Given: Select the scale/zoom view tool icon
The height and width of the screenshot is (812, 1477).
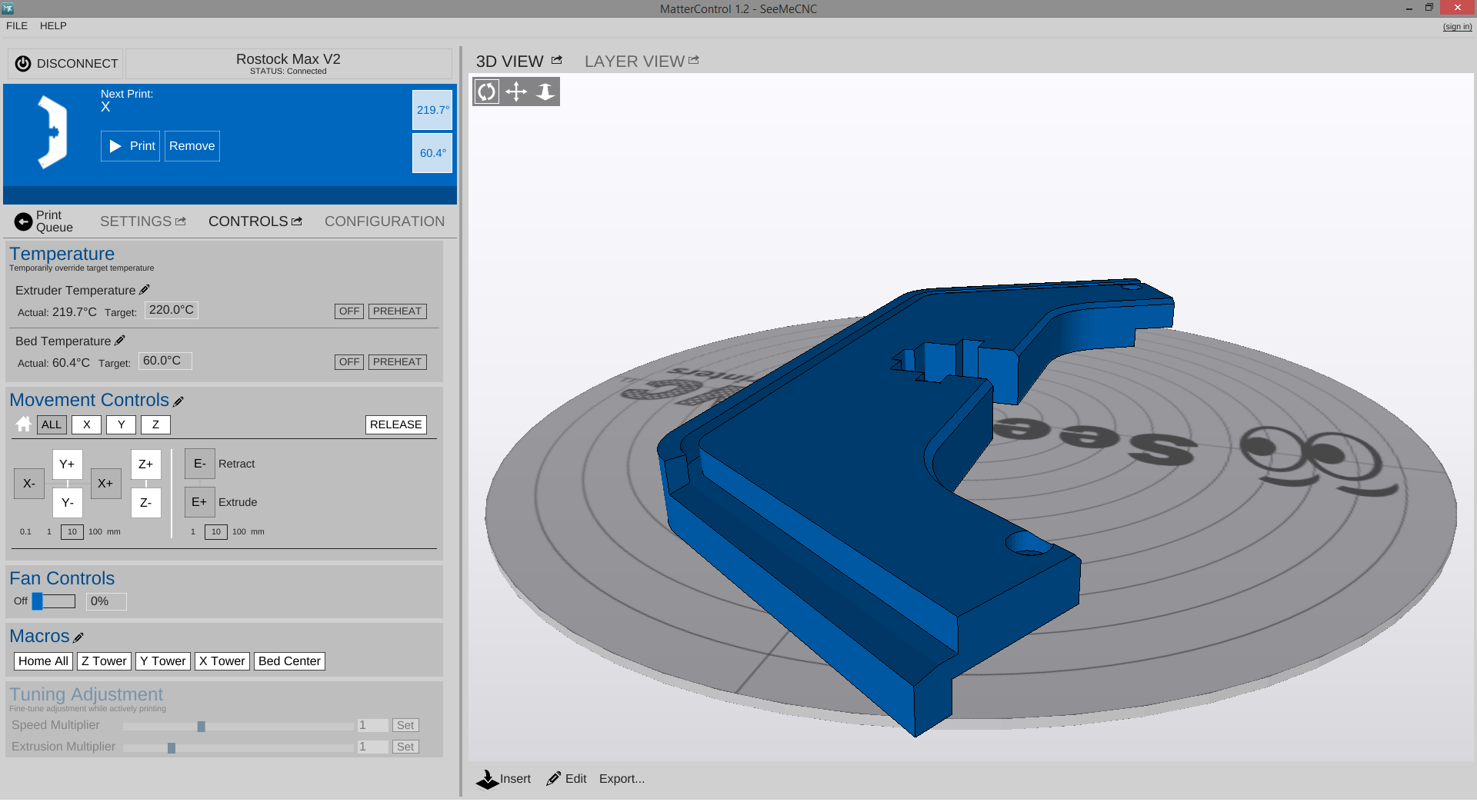Looking at the screenshot, I should (x=545, y=92).
